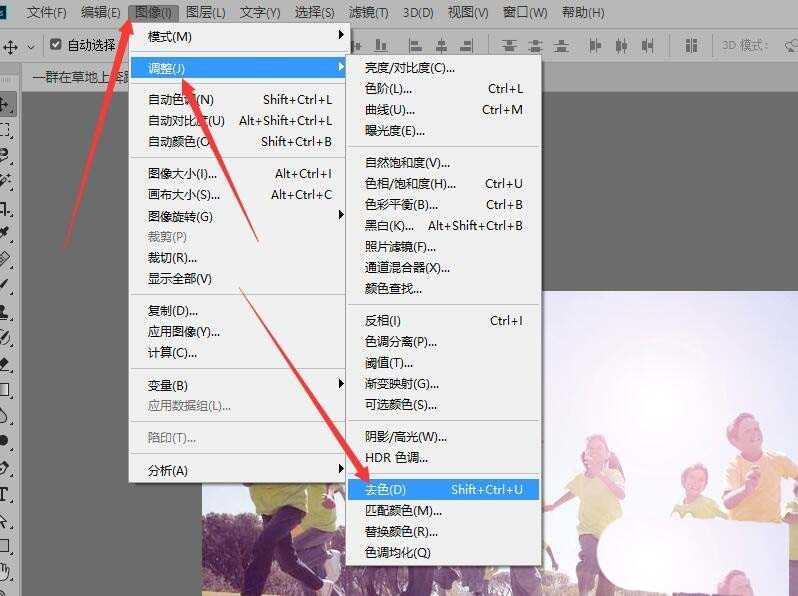This screenshot has height=596, width=798.
Task: Choose 画布大小(S)... menu item
Action: click(238, 194)
